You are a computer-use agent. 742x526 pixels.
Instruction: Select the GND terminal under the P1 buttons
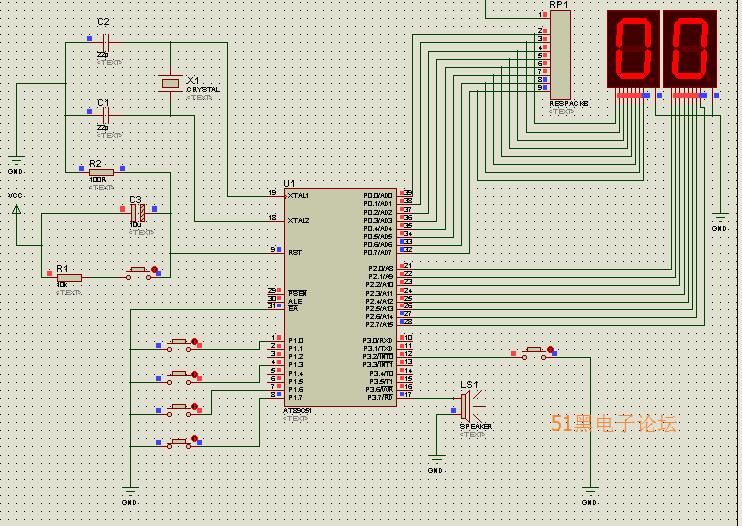[x=130, y=491]
